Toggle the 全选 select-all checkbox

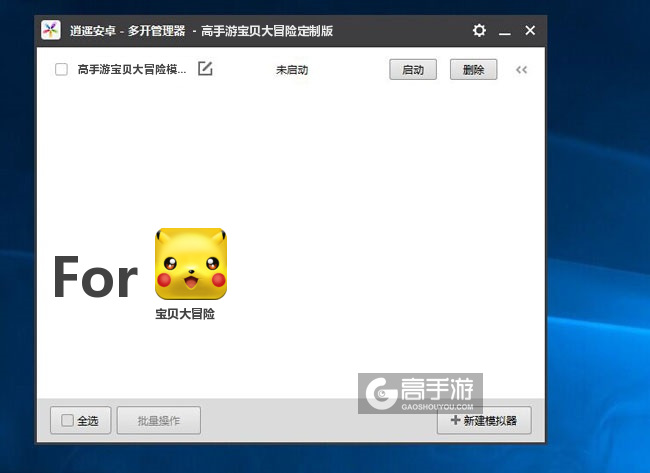[x=67, y=420]
